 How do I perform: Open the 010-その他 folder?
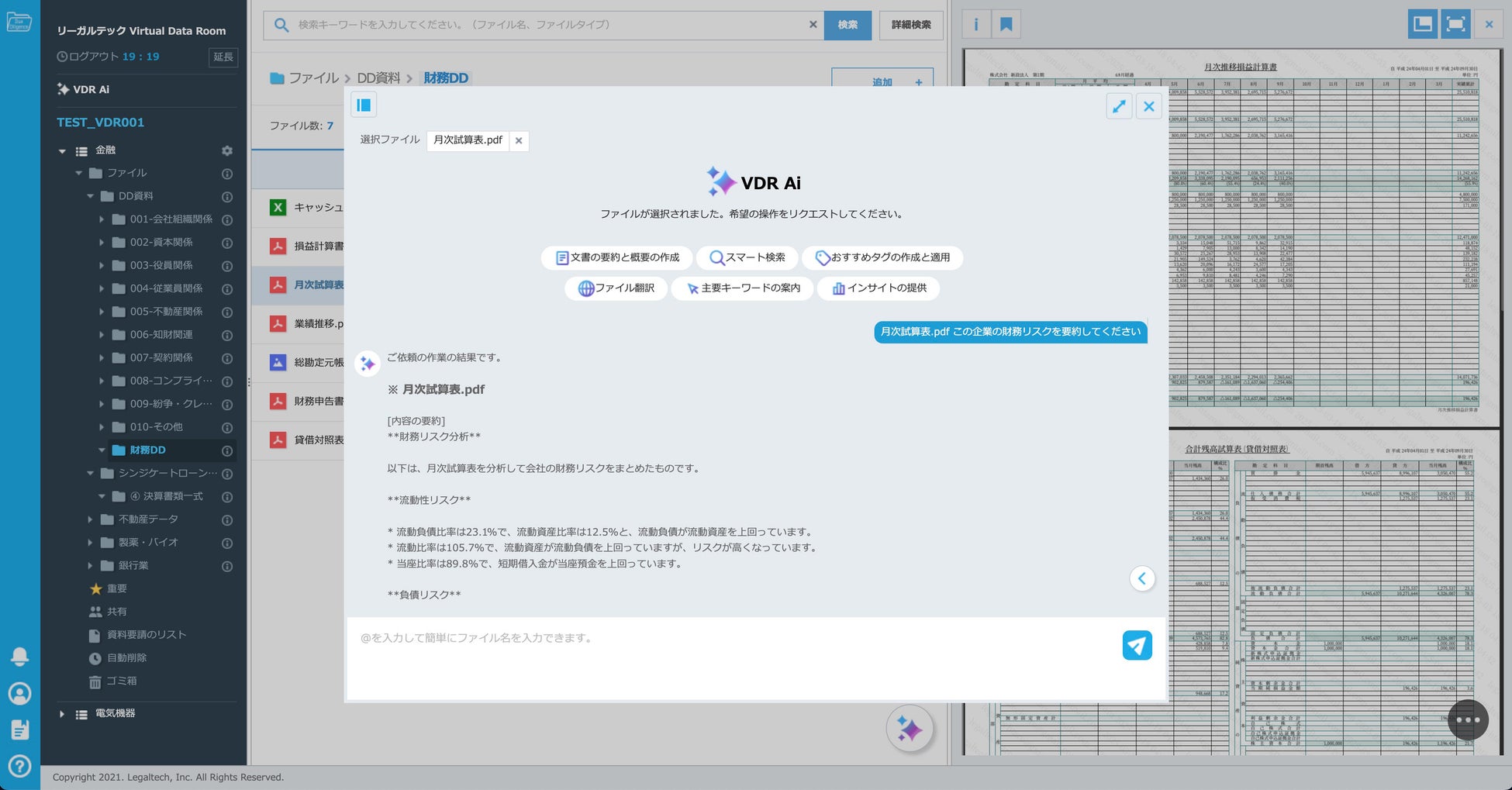pyautogui.click(x=156, y=427)
